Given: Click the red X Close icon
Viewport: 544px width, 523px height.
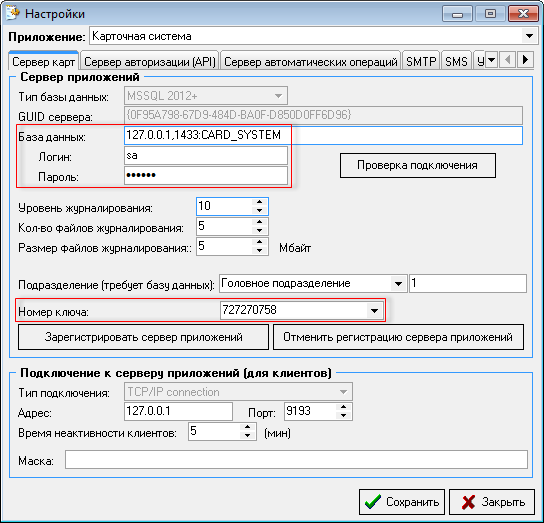Looking at the screenshot, I should (x=468, y=502).
